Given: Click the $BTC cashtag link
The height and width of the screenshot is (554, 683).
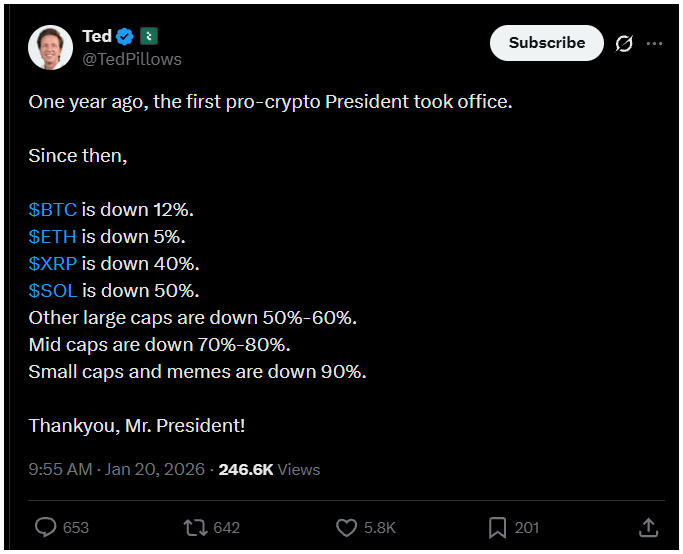Looking at the screenshot, I should pyautogui.click(x=52, y=210).
